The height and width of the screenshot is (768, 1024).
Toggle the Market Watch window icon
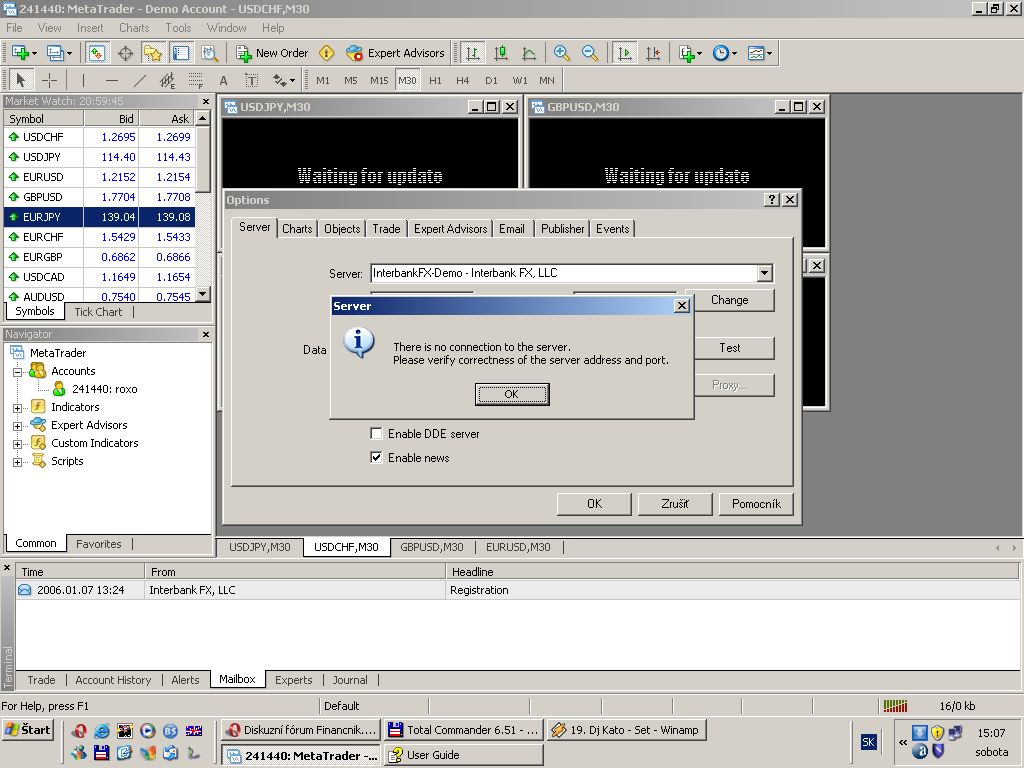coord(97,53)
